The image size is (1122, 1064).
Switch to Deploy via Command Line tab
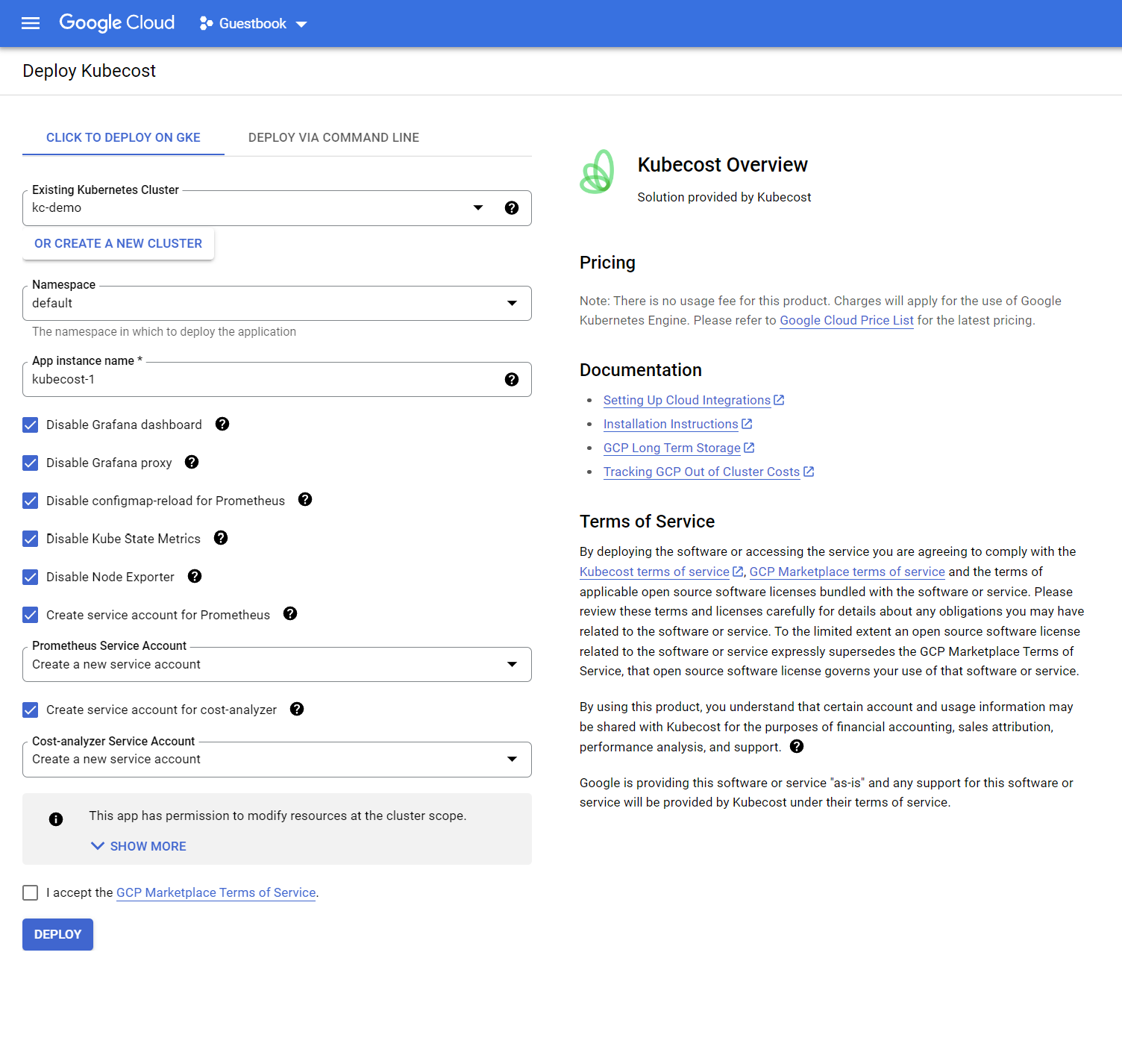tap(333, 137)
